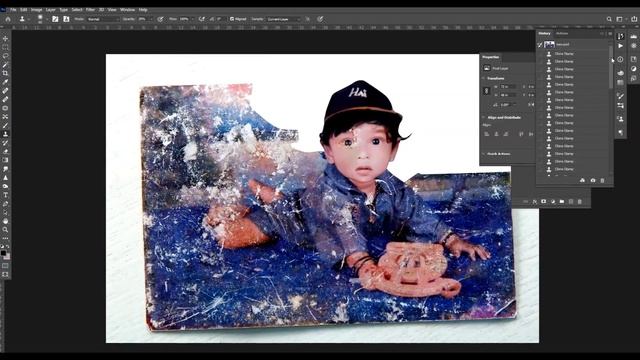Delete current state trash icon in History
640x360 pixels.
point(602,180)
